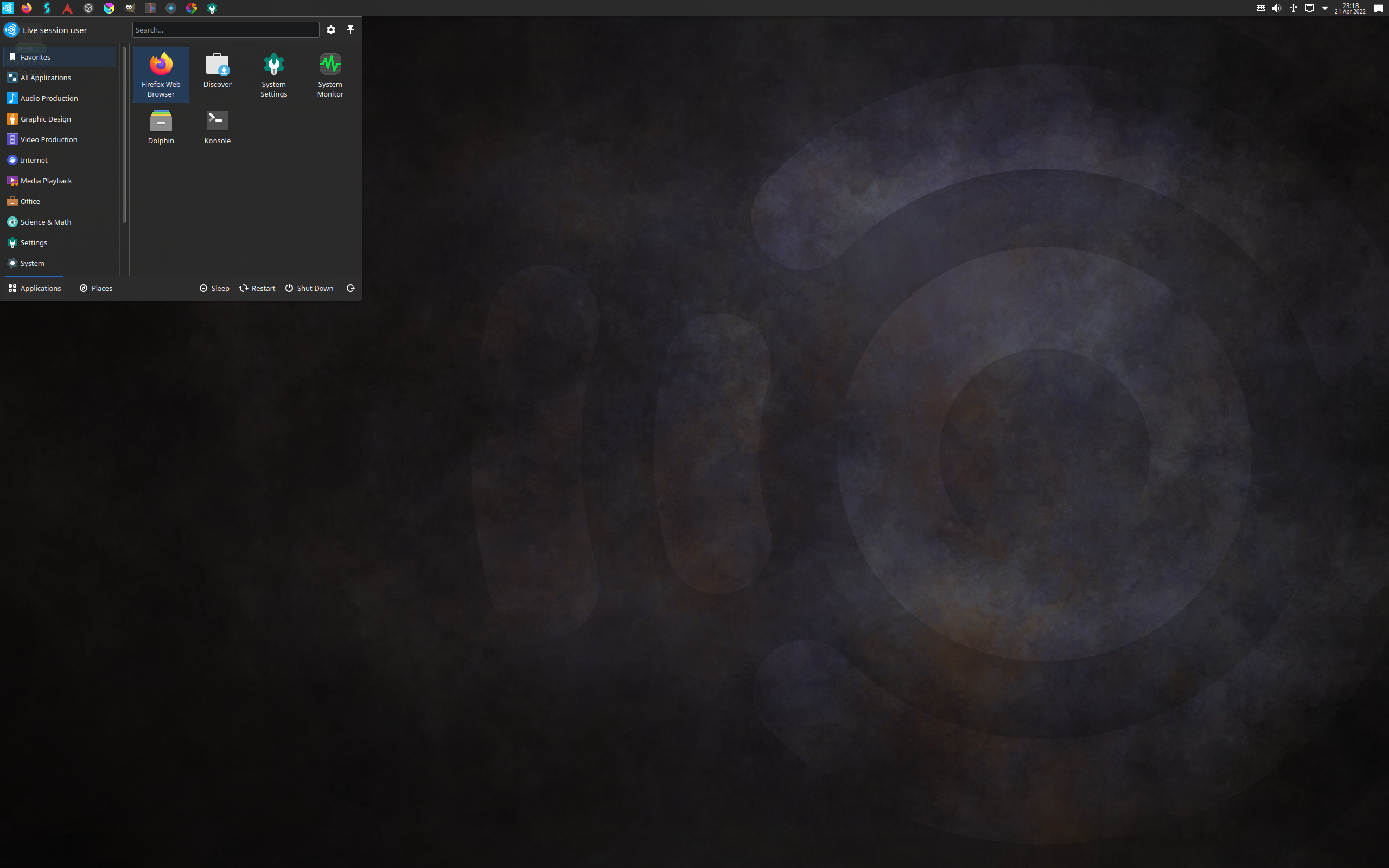The height and width of the screenshot is (868, 1389).
Task: Open the clock calendar showing 23:18
Action: click(x=1350, y=8)
